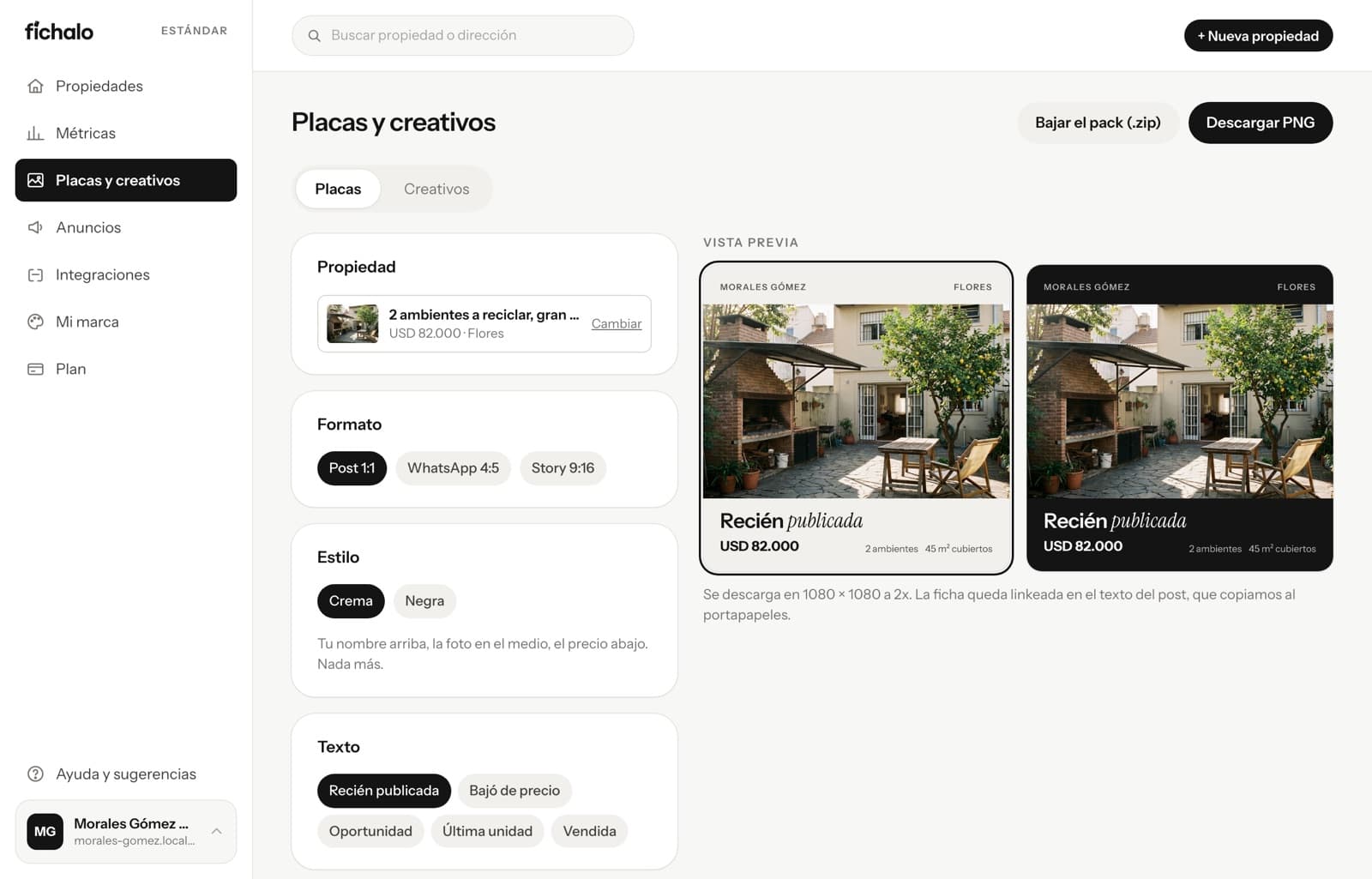Choose Bajó de precio text
The width and height of the screenshot is (1372, 879).
tap(514, 791)
